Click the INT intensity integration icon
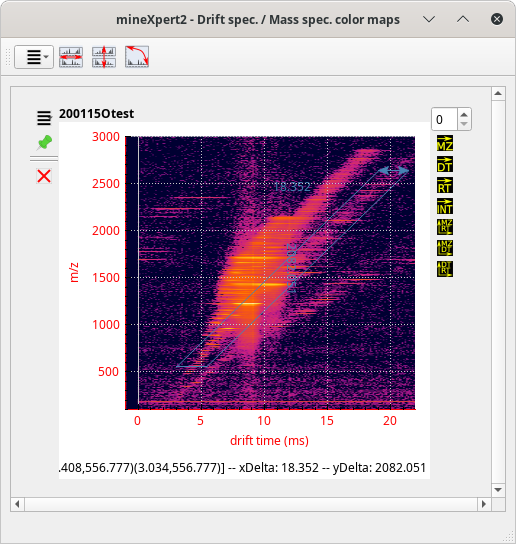 click(445, 206)
